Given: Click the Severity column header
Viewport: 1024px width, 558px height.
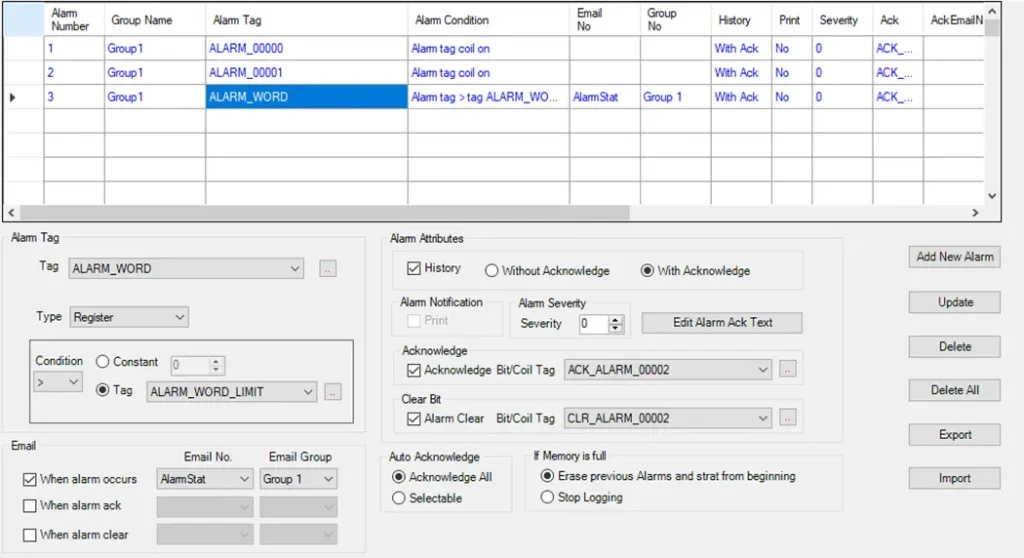Looking at the screenshot, I should coord(842,20).
